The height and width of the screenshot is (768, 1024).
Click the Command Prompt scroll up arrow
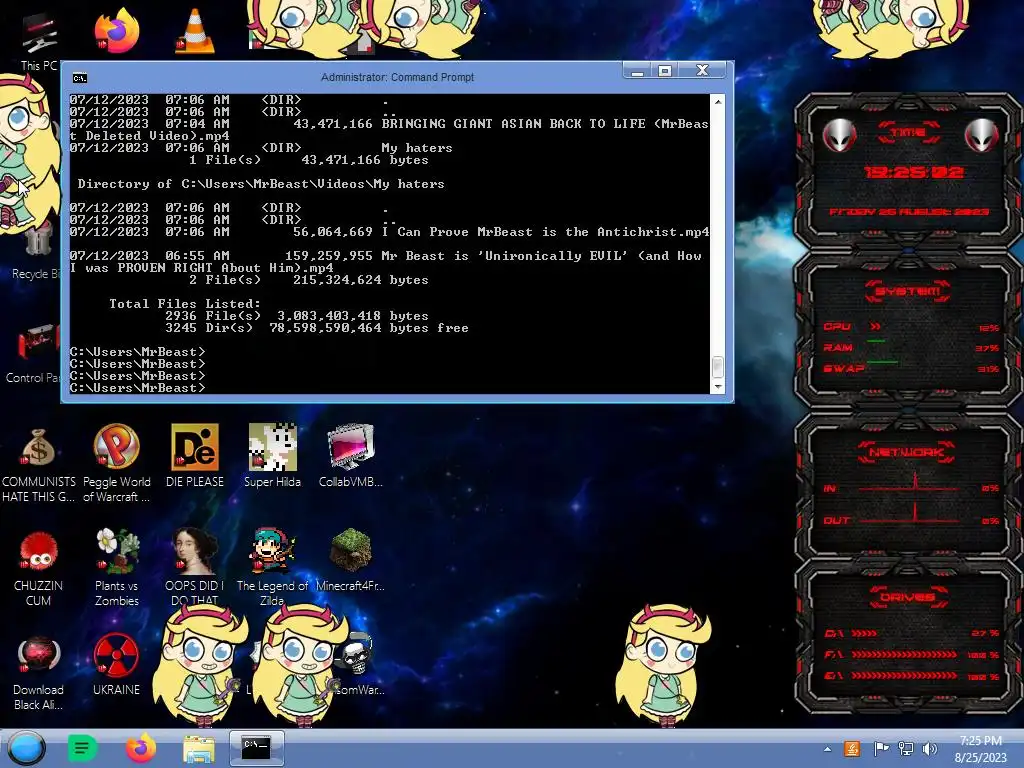(718, 102)
